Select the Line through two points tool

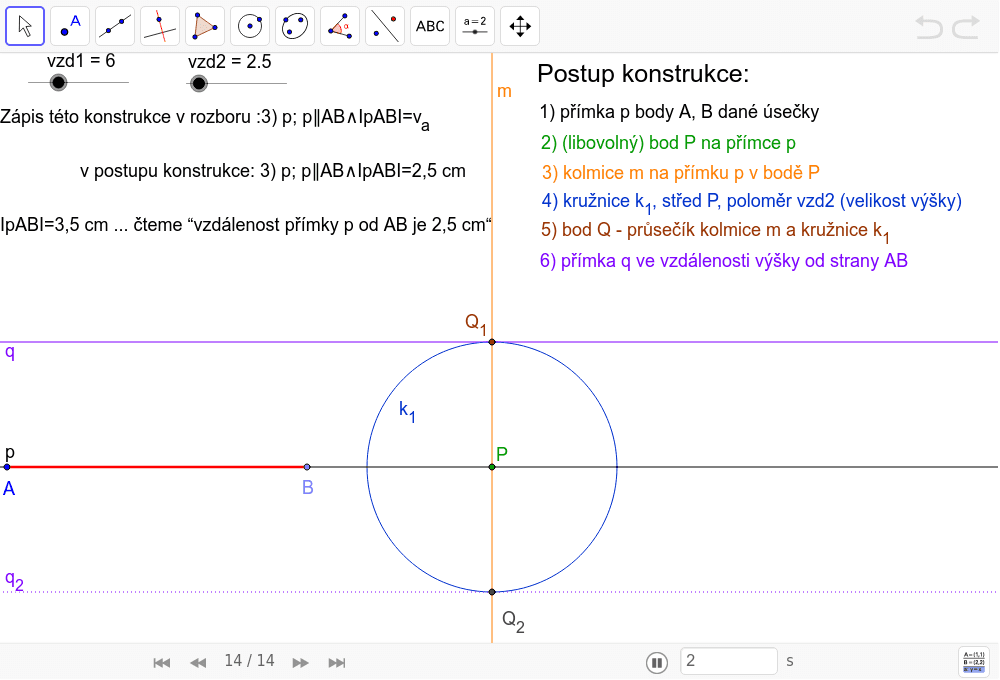click(115, 26)
